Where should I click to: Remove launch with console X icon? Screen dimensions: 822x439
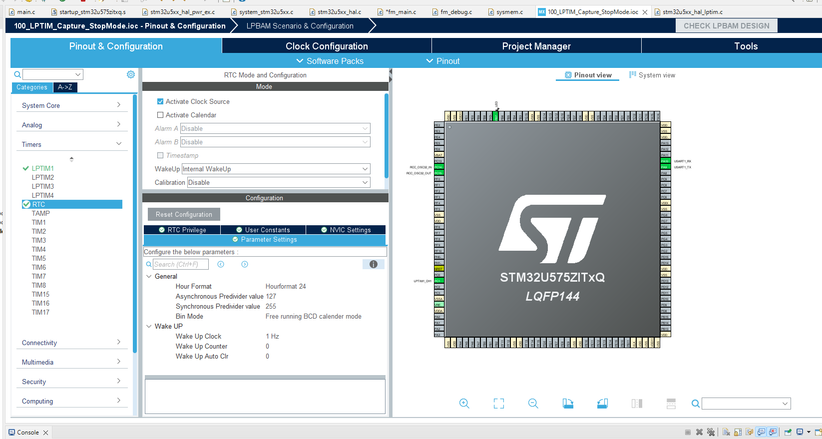[699, 433]
